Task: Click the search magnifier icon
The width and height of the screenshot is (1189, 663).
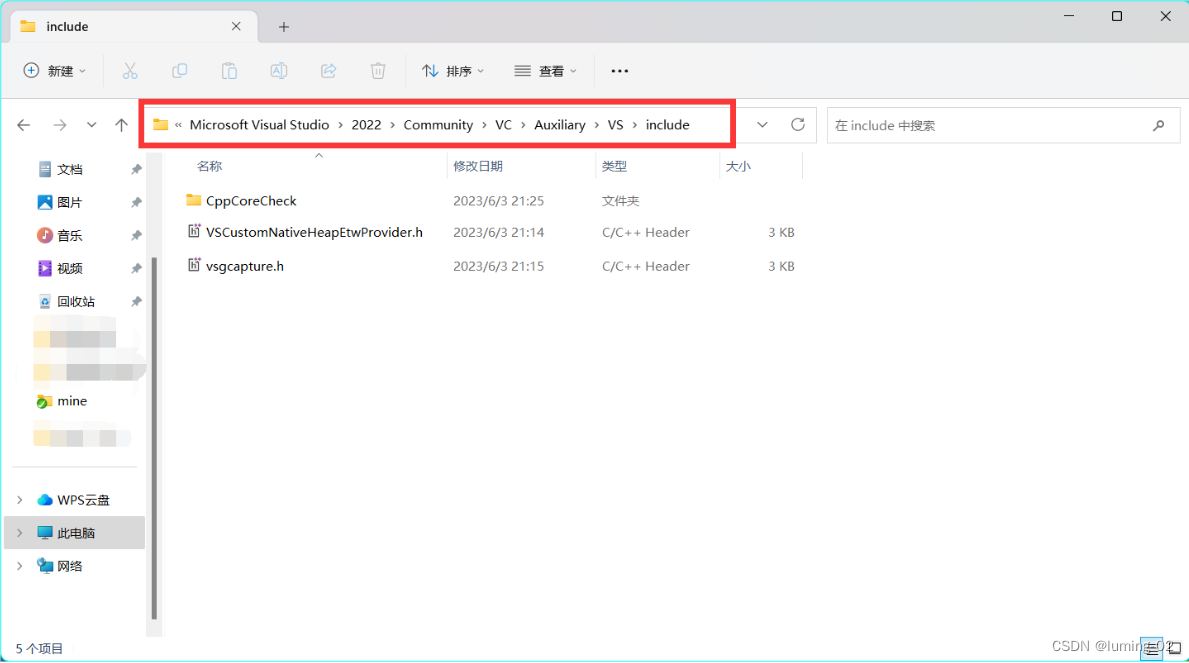Action: pos(1158,125)
